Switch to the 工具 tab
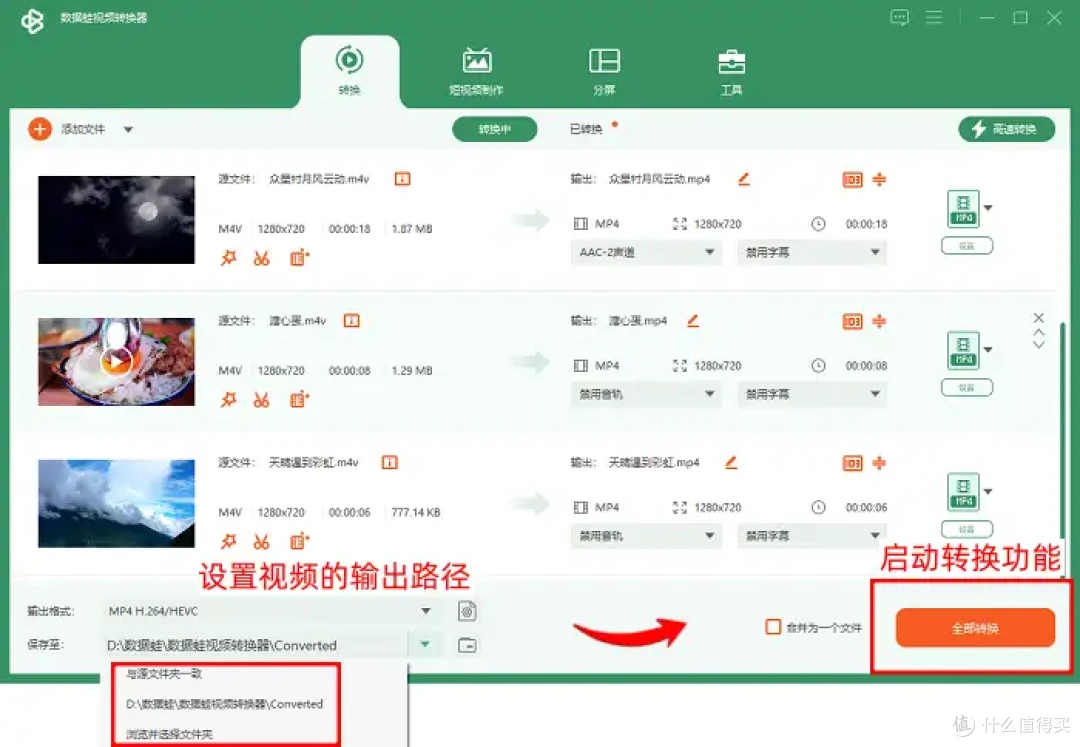 (x=731, y=71)
